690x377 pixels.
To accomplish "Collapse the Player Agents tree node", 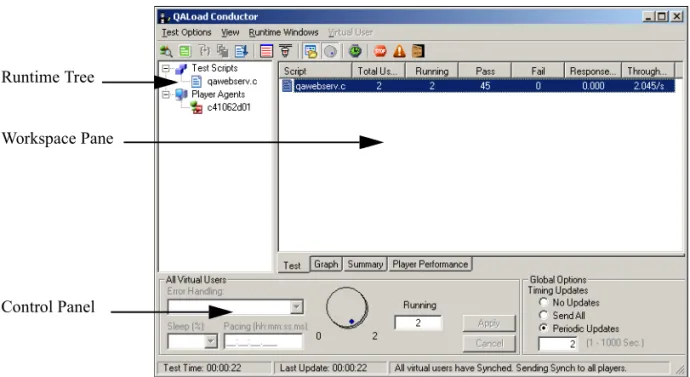I will point(166,95).
